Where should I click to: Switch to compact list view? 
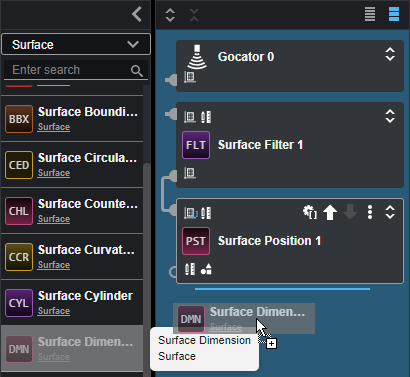pos(370,14)
